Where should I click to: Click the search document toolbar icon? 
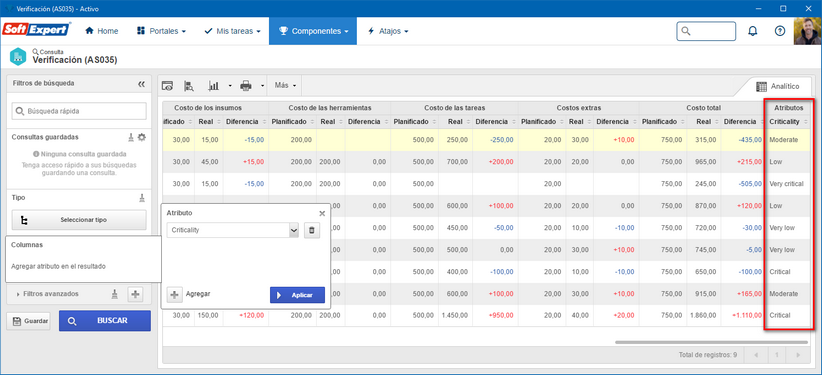[189, 85]
